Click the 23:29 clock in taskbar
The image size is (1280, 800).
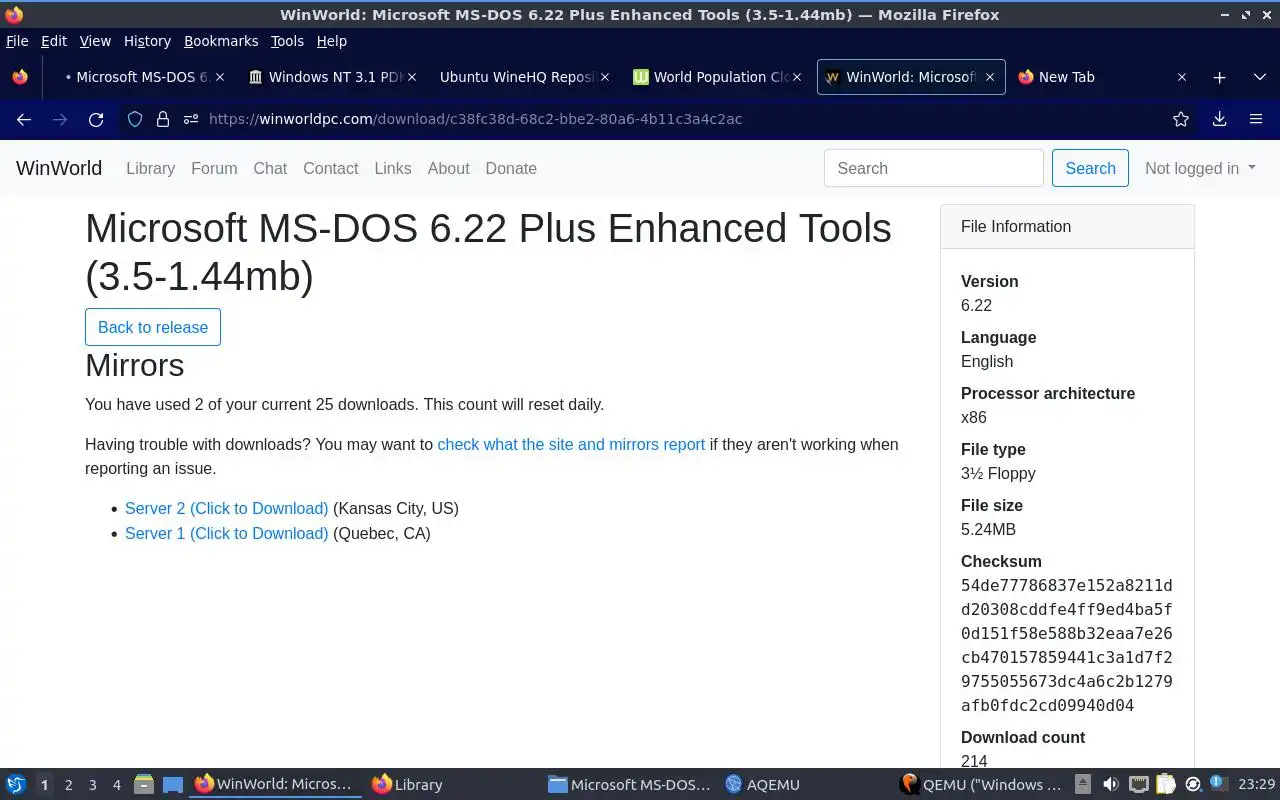[1256, 784]
